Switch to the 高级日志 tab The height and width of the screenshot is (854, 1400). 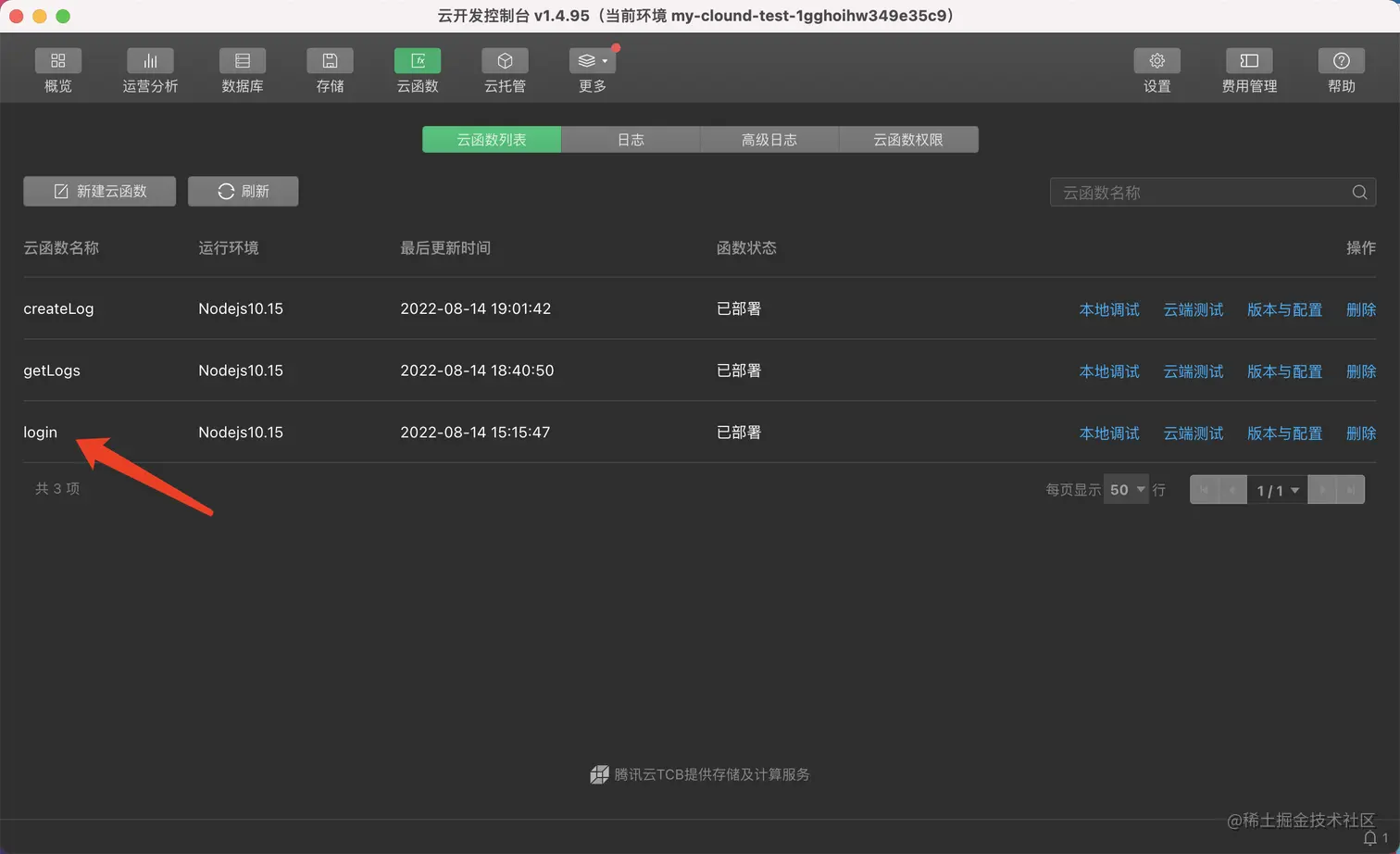tap(769, 140)
